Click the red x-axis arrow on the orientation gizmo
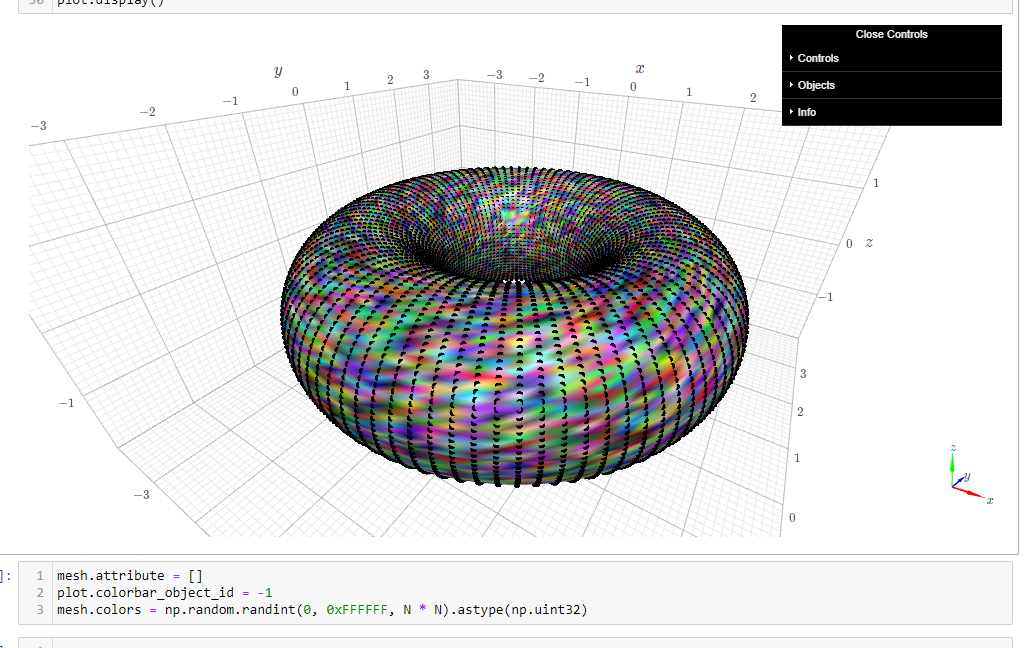 [x=970, y=492]
